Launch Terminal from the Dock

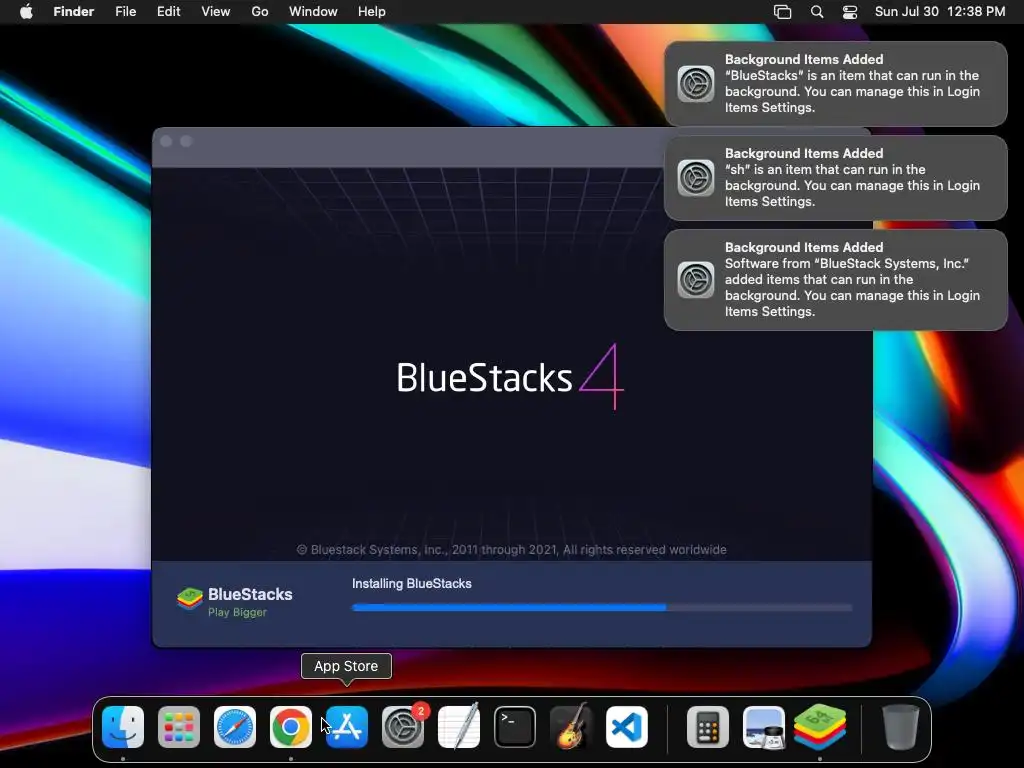click(x=515, y=727)
